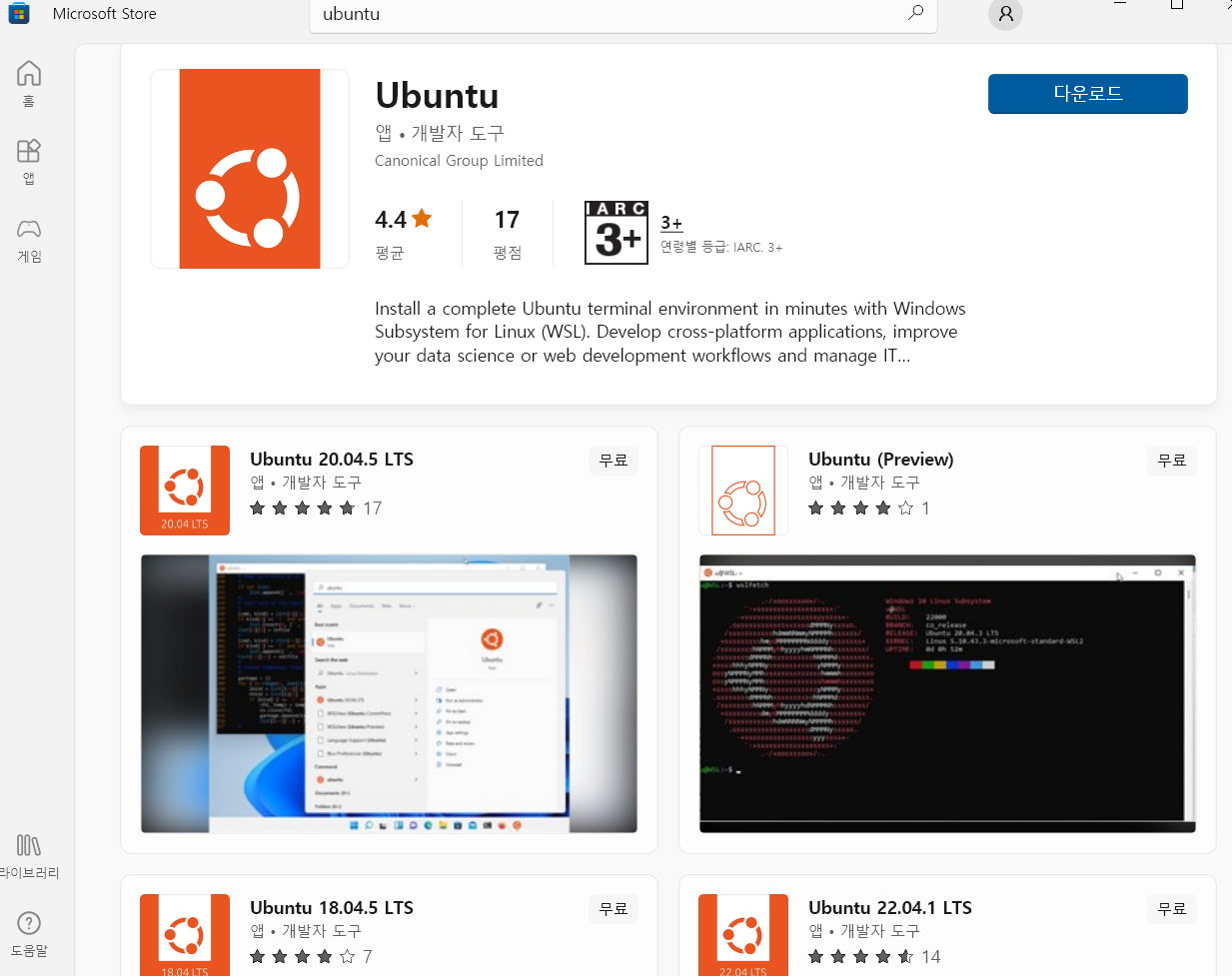Go to the Home (홈) sidebar icon
1232x976 pixels.
pyautogui.click(x=29, y=84)
